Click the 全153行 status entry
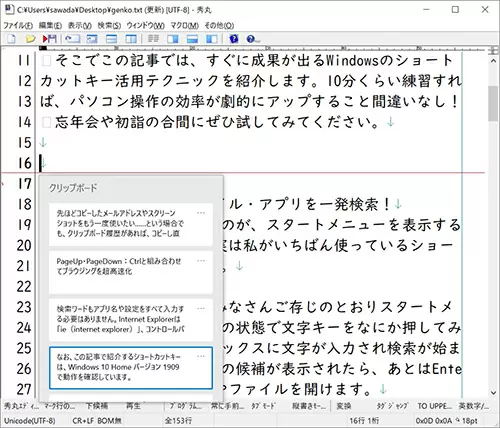The width and height of the screenshot is (500, 428). click(x=178, y=421)
